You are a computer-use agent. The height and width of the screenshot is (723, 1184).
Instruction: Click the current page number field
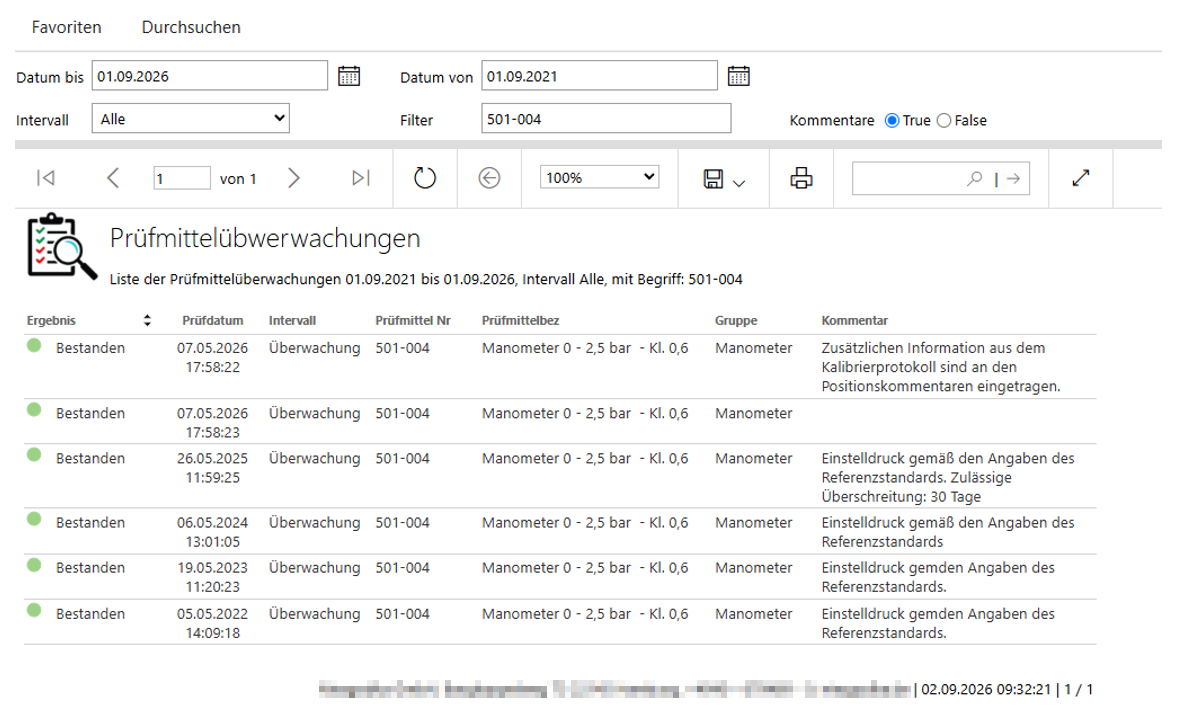click(x=182, y=178)
